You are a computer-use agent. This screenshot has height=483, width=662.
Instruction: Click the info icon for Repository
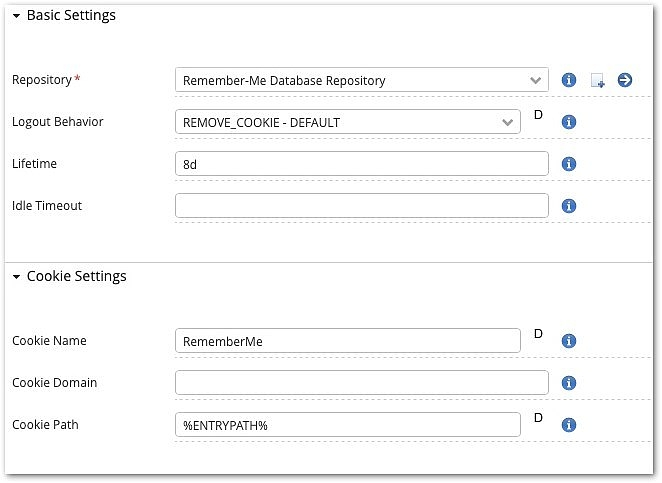(x=569, y=80)
